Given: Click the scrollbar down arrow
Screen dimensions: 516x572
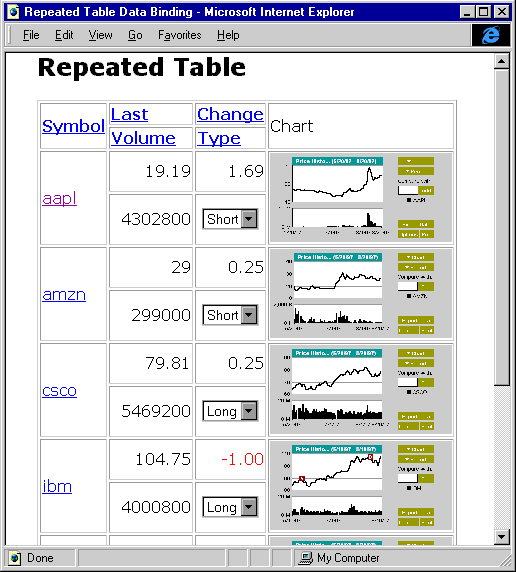Looking at the screenshot, I should point(501,537).
